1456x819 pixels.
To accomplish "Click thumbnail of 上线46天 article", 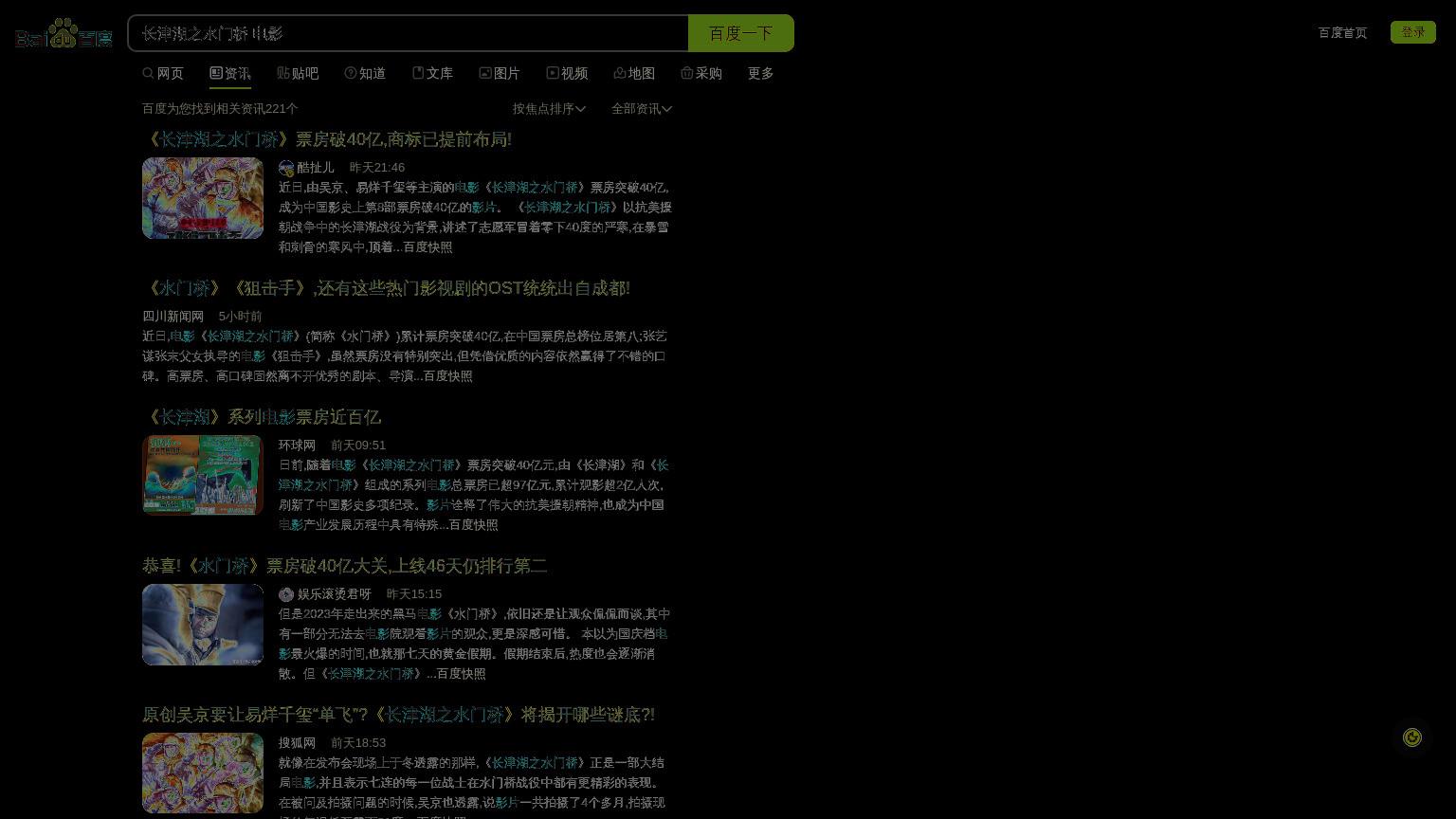I will coord(203,625).
